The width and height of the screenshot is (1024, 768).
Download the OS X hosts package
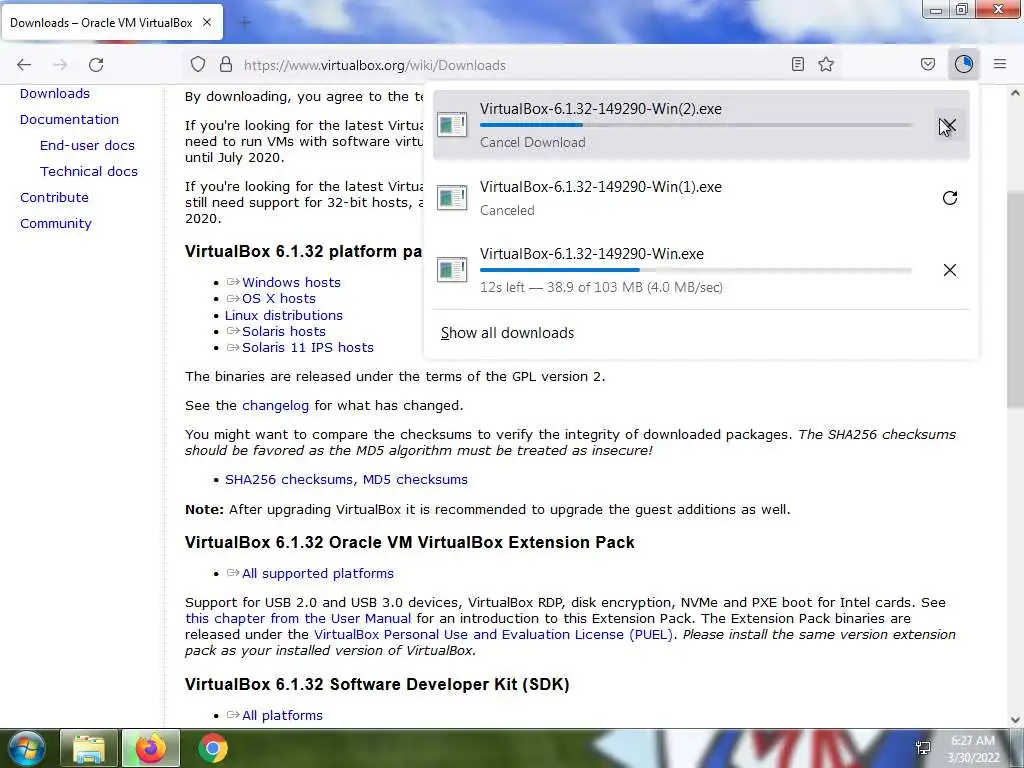279,298
